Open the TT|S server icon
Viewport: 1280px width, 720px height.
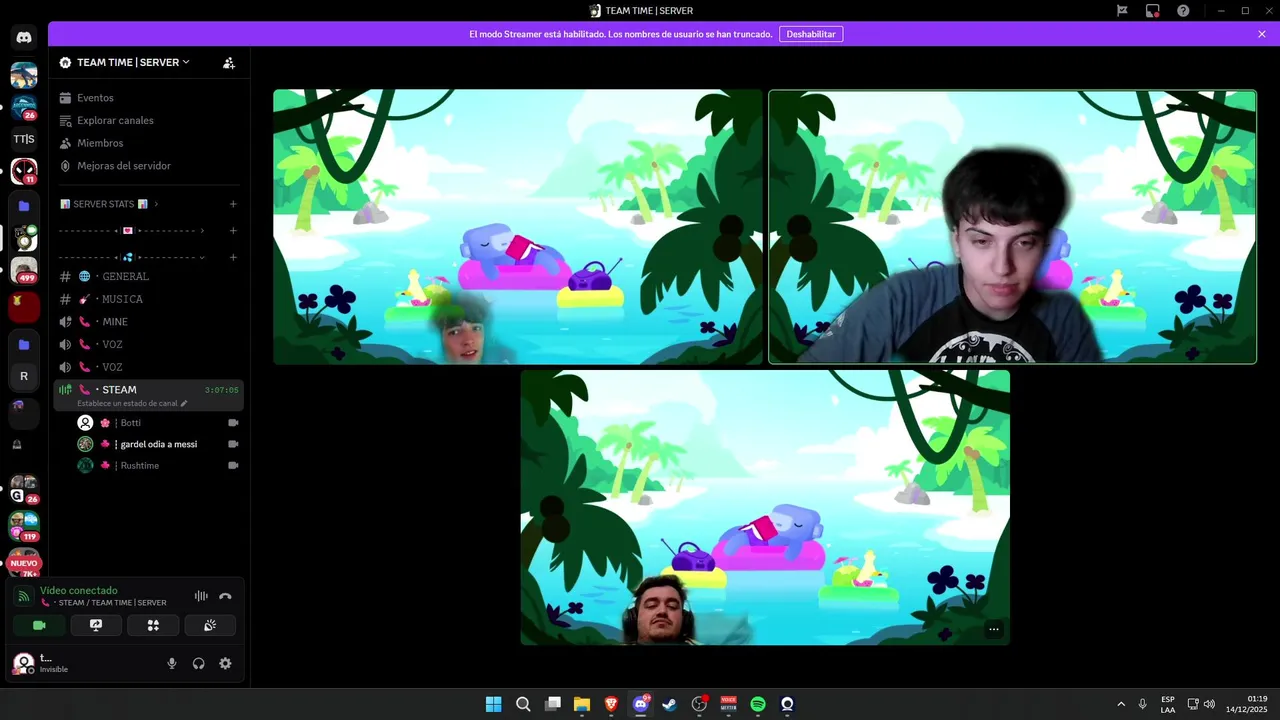[x=24, y=139]
